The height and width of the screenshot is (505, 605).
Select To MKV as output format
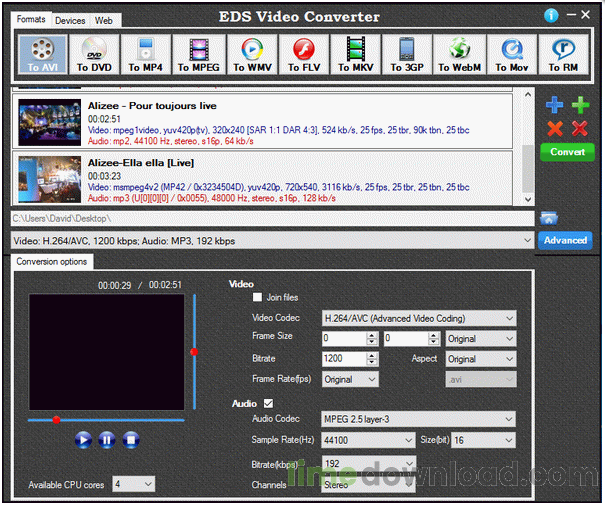tap(356, 54)
